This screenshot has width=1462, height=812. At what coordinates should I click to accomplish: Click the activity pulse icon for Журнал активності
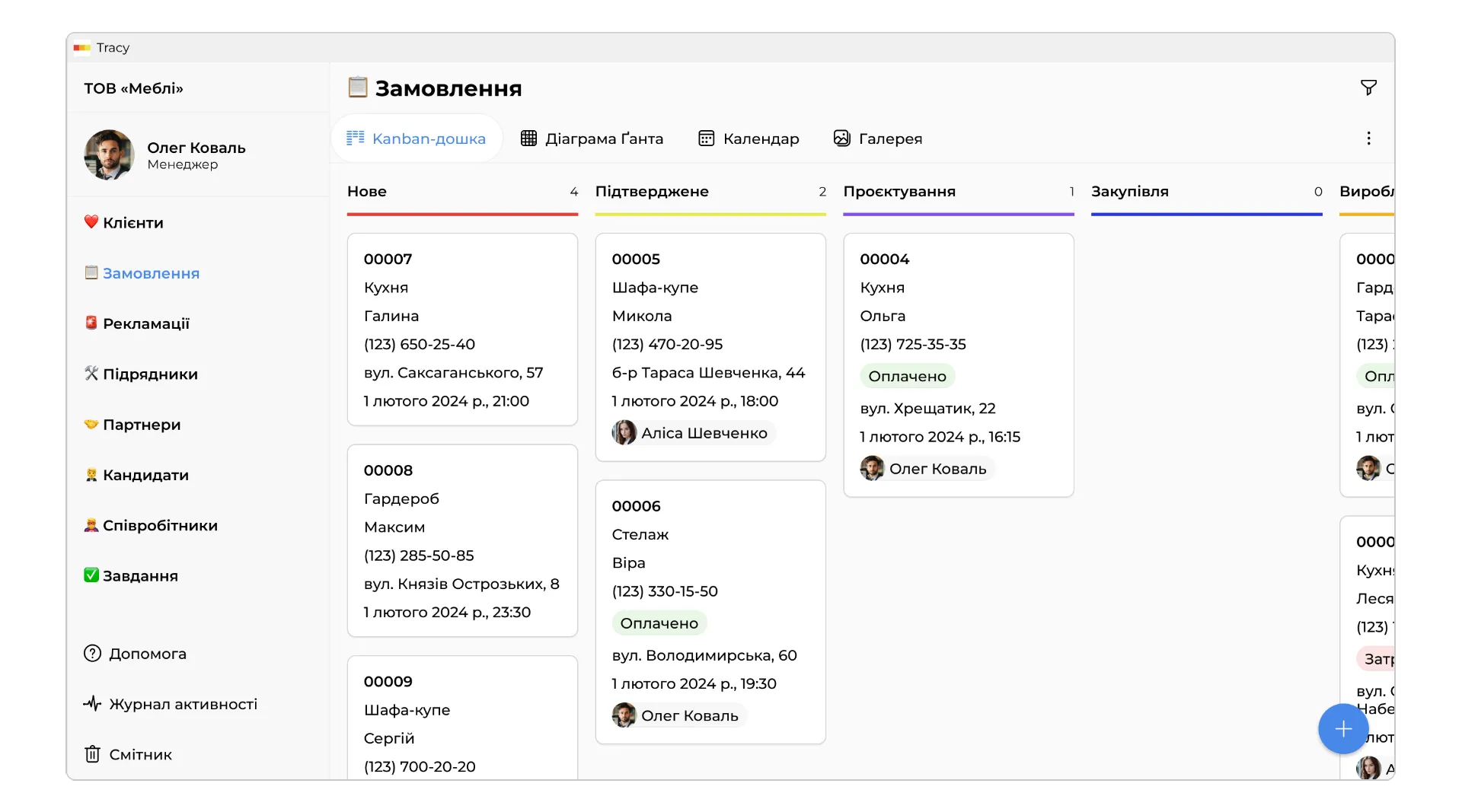92,704
